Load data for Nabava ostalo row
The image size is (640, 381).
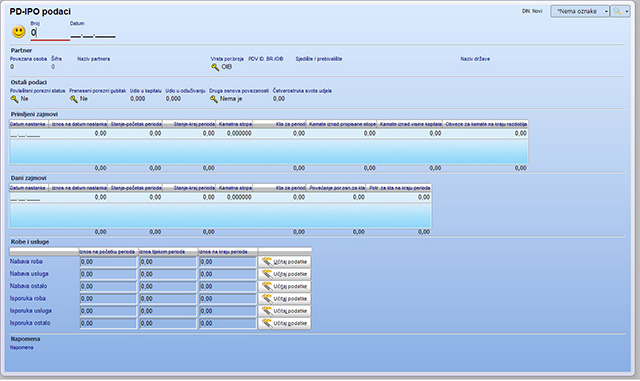284,286
